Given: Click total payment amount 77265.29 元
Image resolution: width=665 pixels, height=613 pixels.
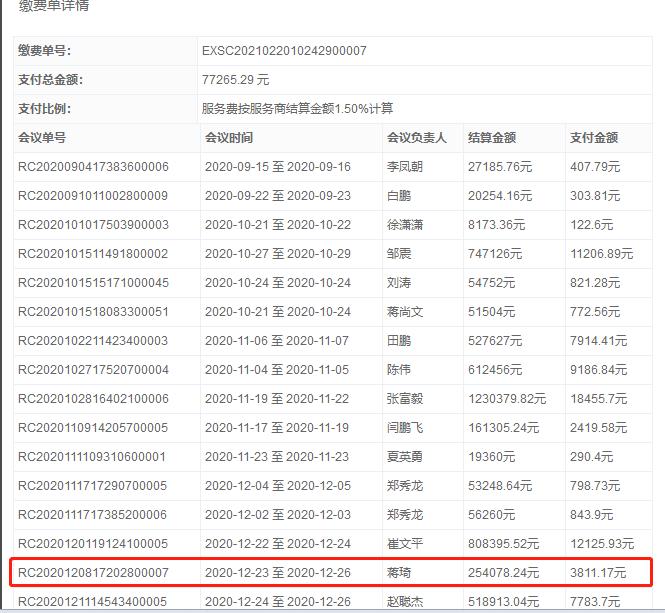Looking at the screenshot, I should click(x=235, y=79).
